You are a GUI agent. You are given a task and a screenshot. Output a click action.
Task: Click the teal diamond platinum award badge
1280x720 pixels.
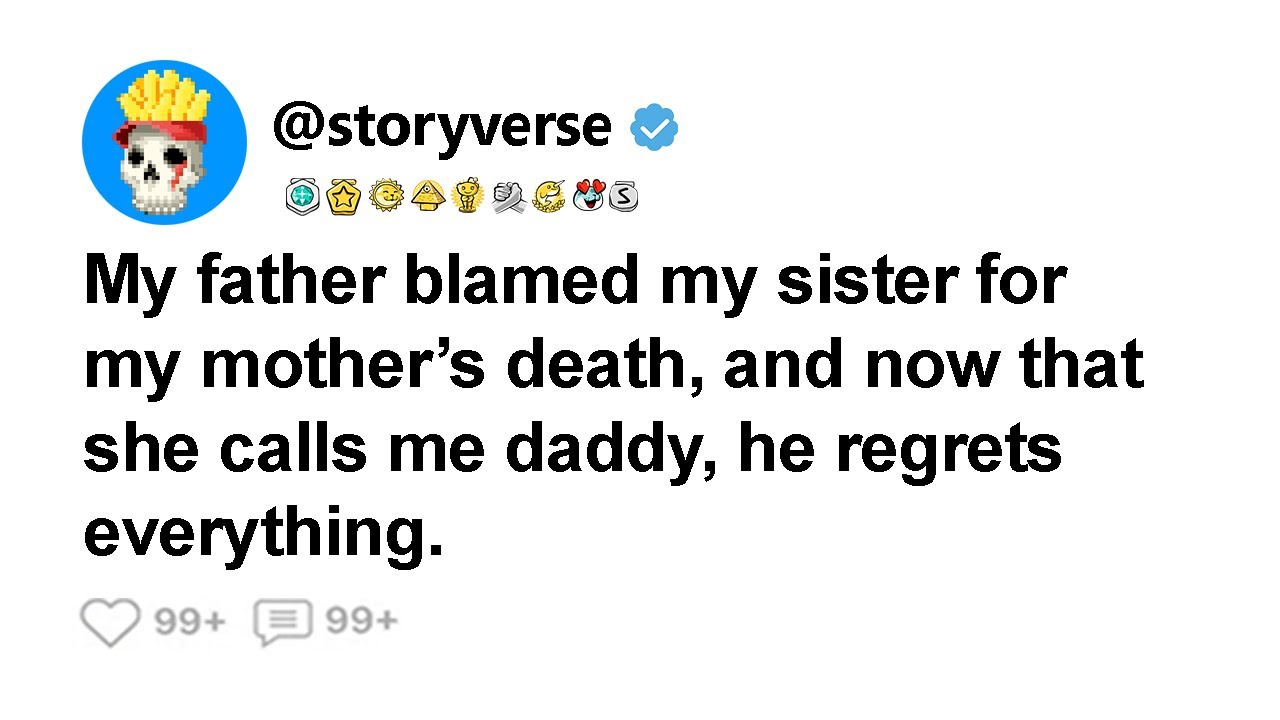point(301,197)
